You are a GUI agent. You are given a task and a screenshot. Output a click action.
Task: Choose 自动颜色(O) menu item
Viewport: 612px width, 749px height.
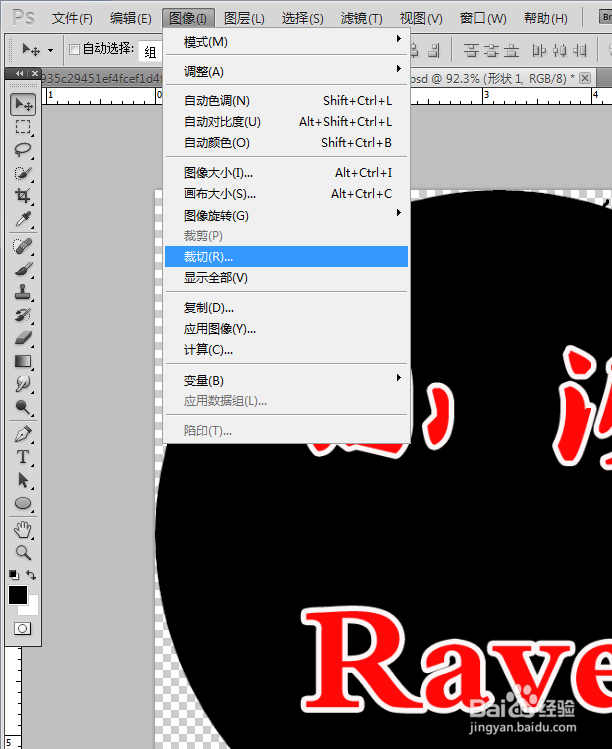pyautogui.click(x=286, y=143)
